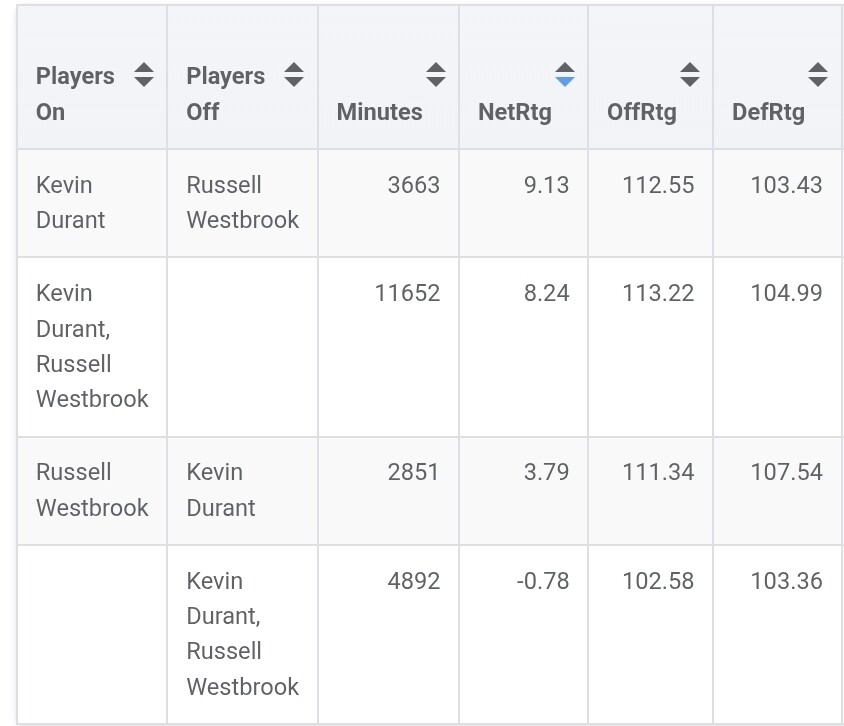This screenshot has width=844, height=726.
Task: Select the 107.54 DefRtg cell
Action: 786,472
